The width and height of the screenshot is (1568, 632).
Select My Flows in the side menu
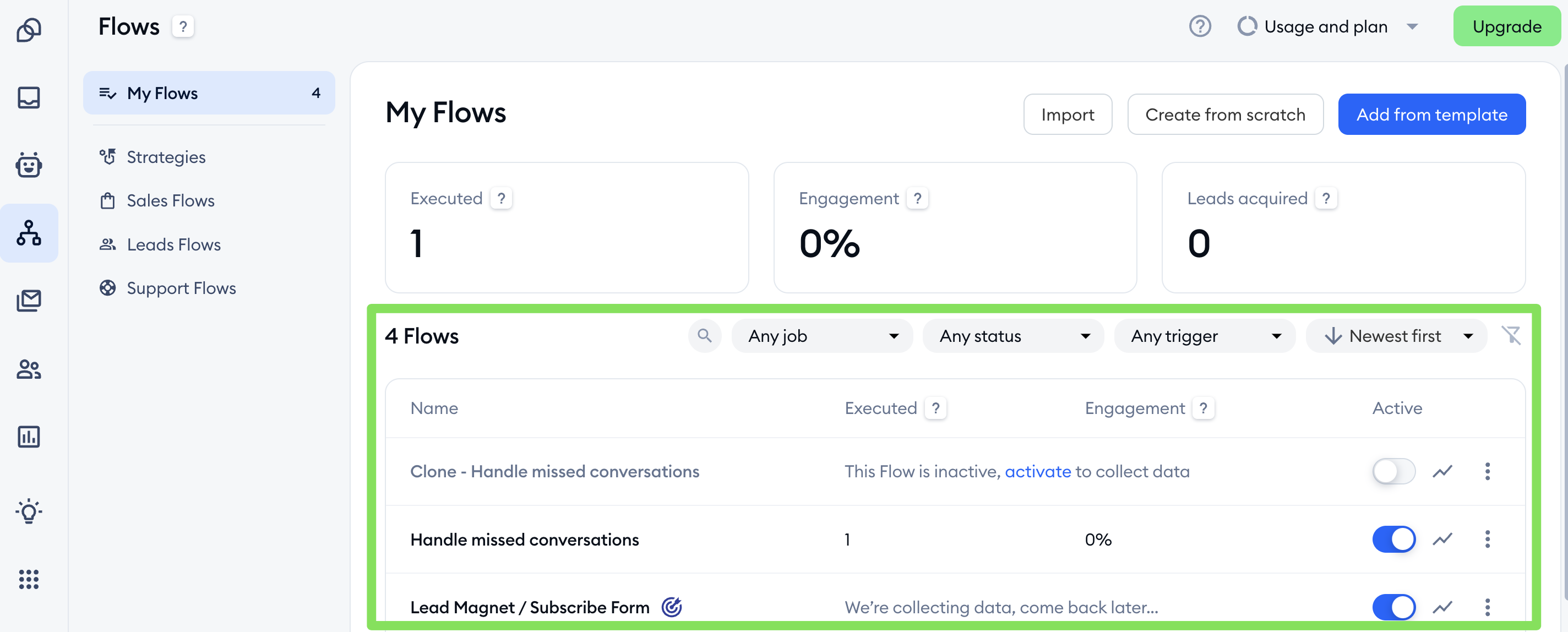coord(209,92)
